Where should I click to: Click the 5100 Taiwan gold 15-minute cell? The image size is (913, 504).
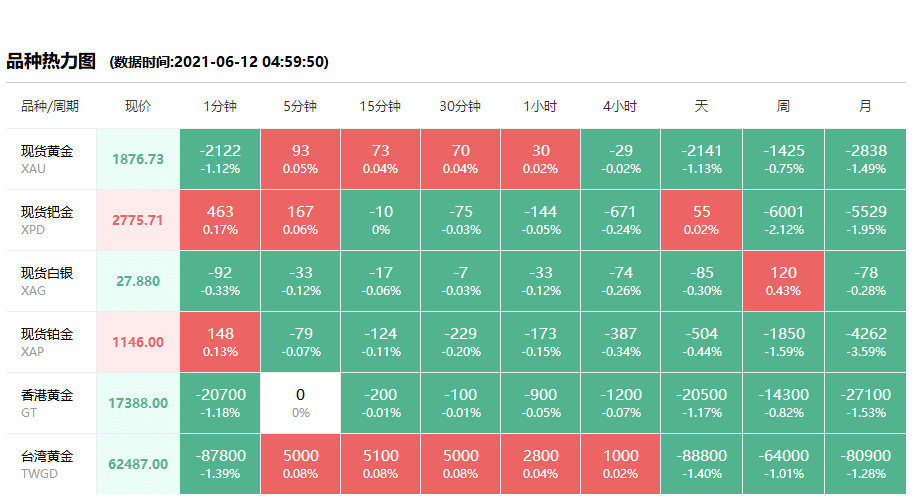click(380, 464)
